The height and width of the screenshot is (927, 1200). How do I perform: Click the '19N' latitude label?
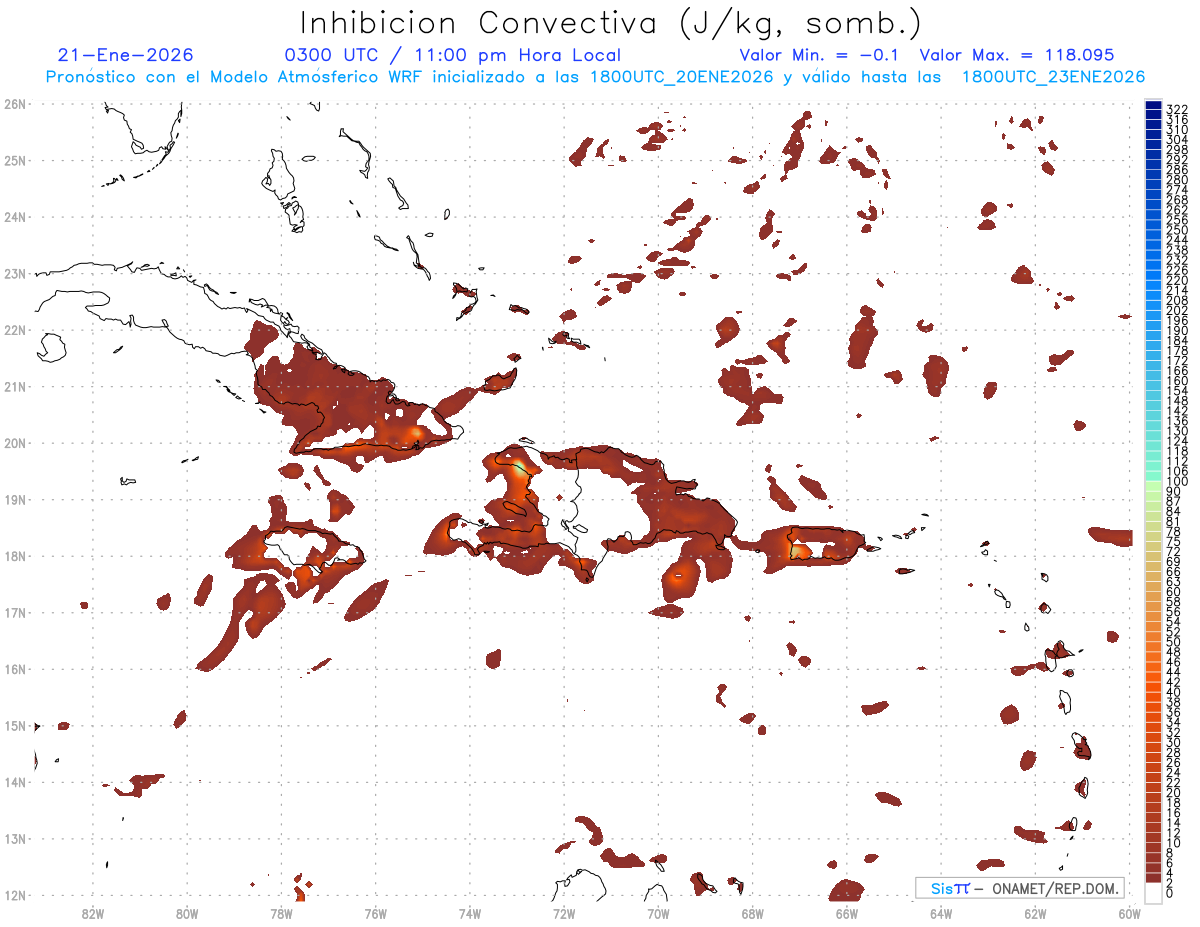pyautogui.click(x=15, y=499)
